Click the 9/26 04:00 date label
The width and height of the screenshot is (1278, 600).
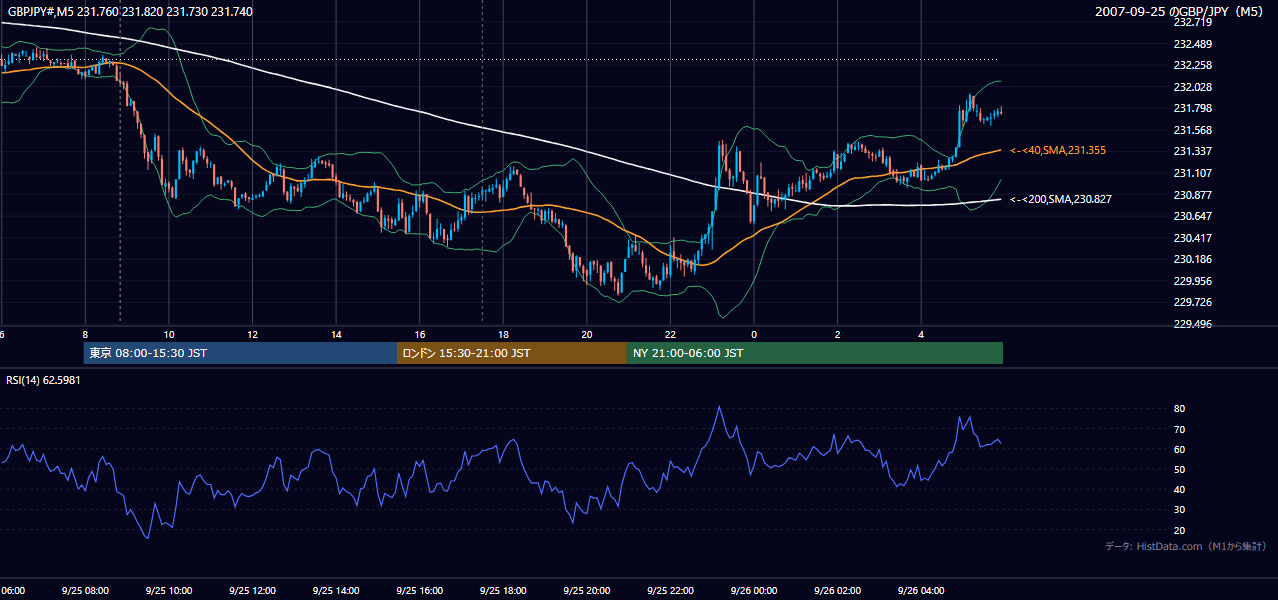point(921,591)
